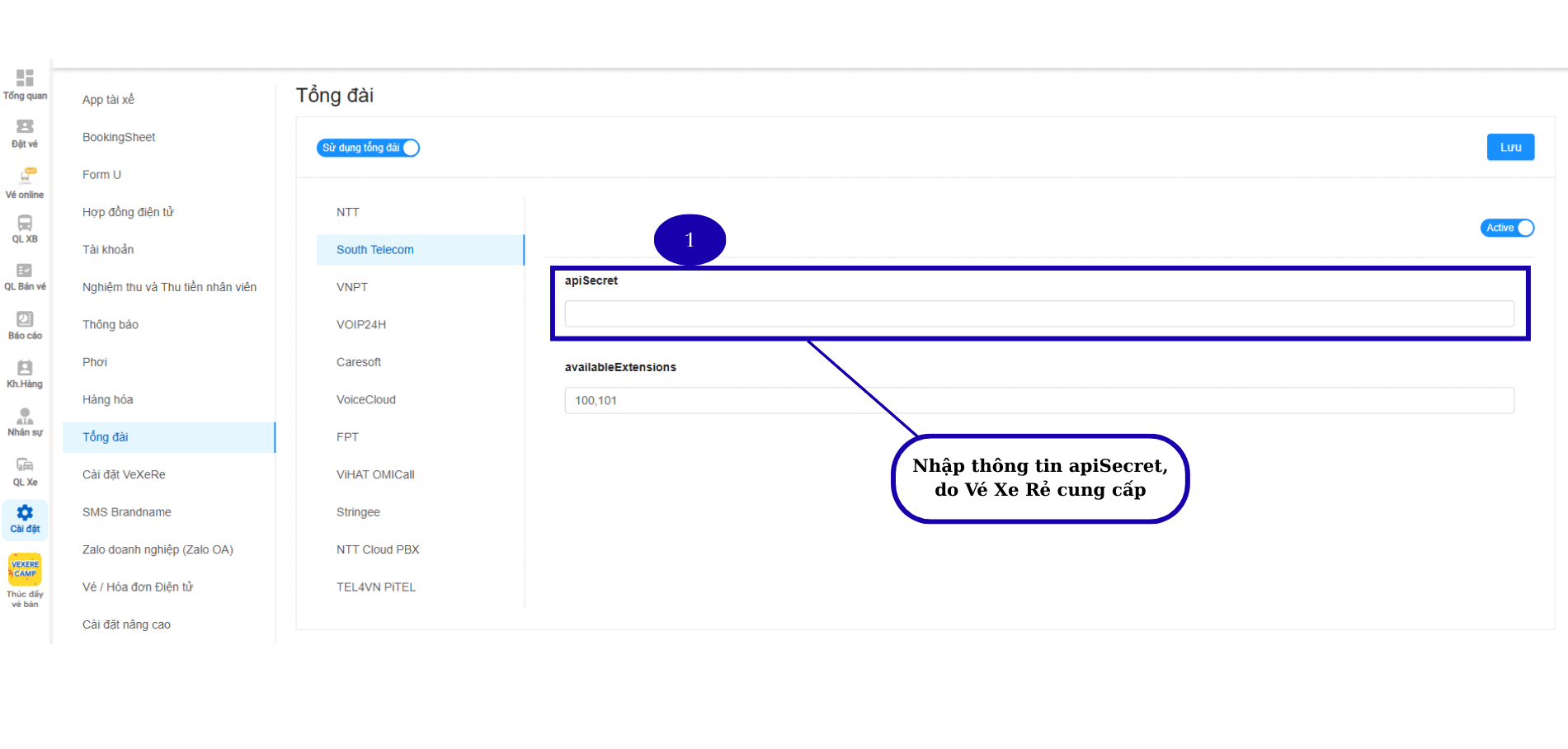Click the VEXERE CAMP promotion icon
The width and height of the screenshot is (1568, 749).
25,569
